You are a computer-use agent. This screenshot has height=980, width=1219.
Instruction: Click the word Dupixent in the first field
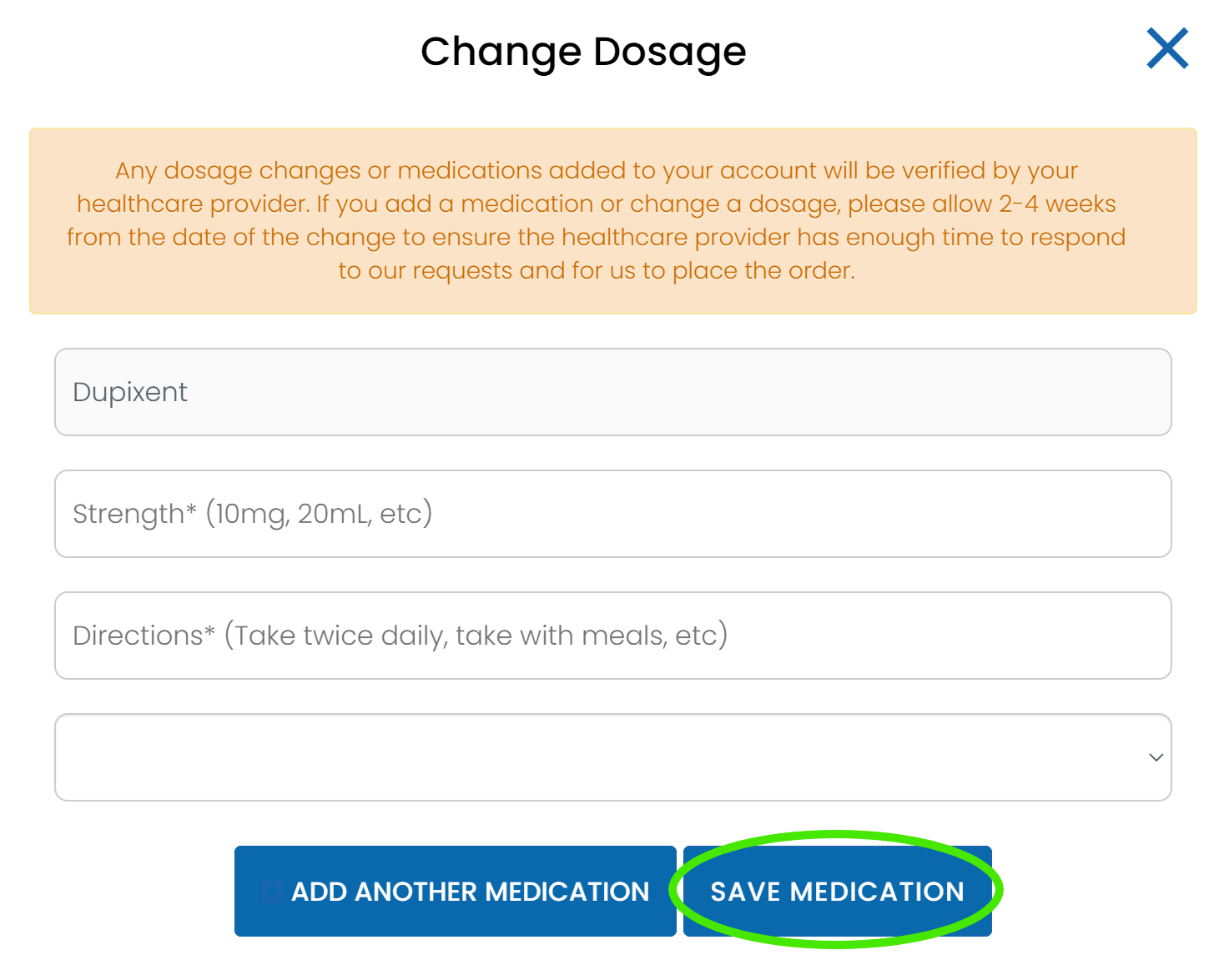130,392
